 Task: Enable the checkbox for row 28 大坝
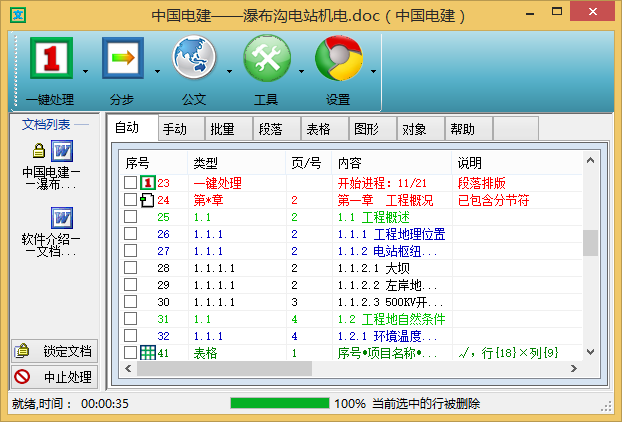pyautogui.click(x=131, y=268)
